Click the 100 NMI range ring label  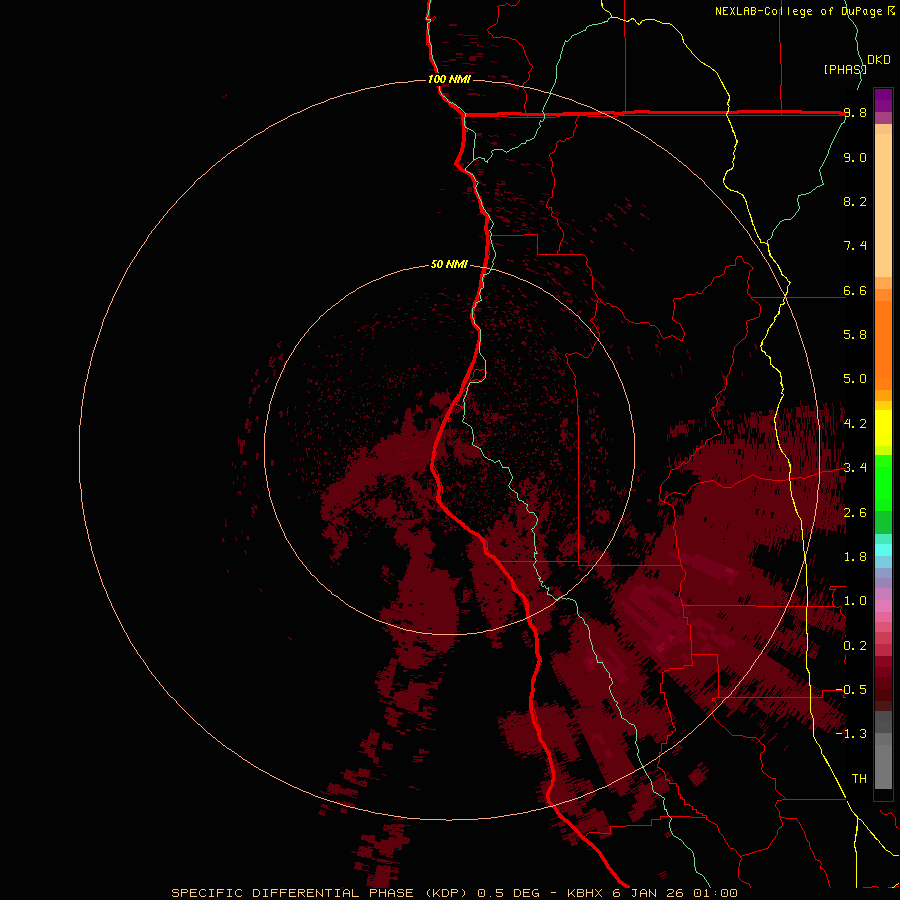click(449, 79)
